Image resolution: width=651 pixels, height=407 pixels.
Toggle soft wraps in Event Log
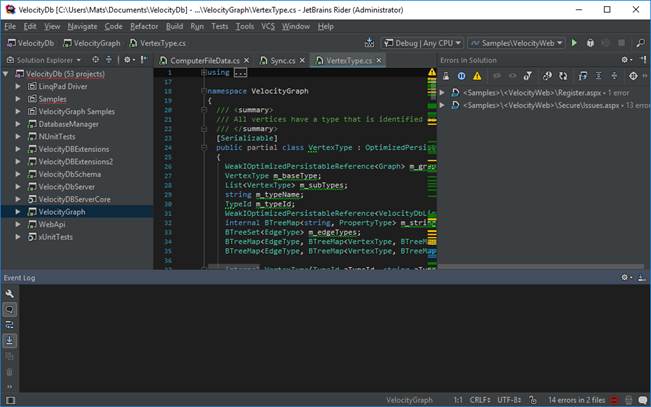click(10, 325)
